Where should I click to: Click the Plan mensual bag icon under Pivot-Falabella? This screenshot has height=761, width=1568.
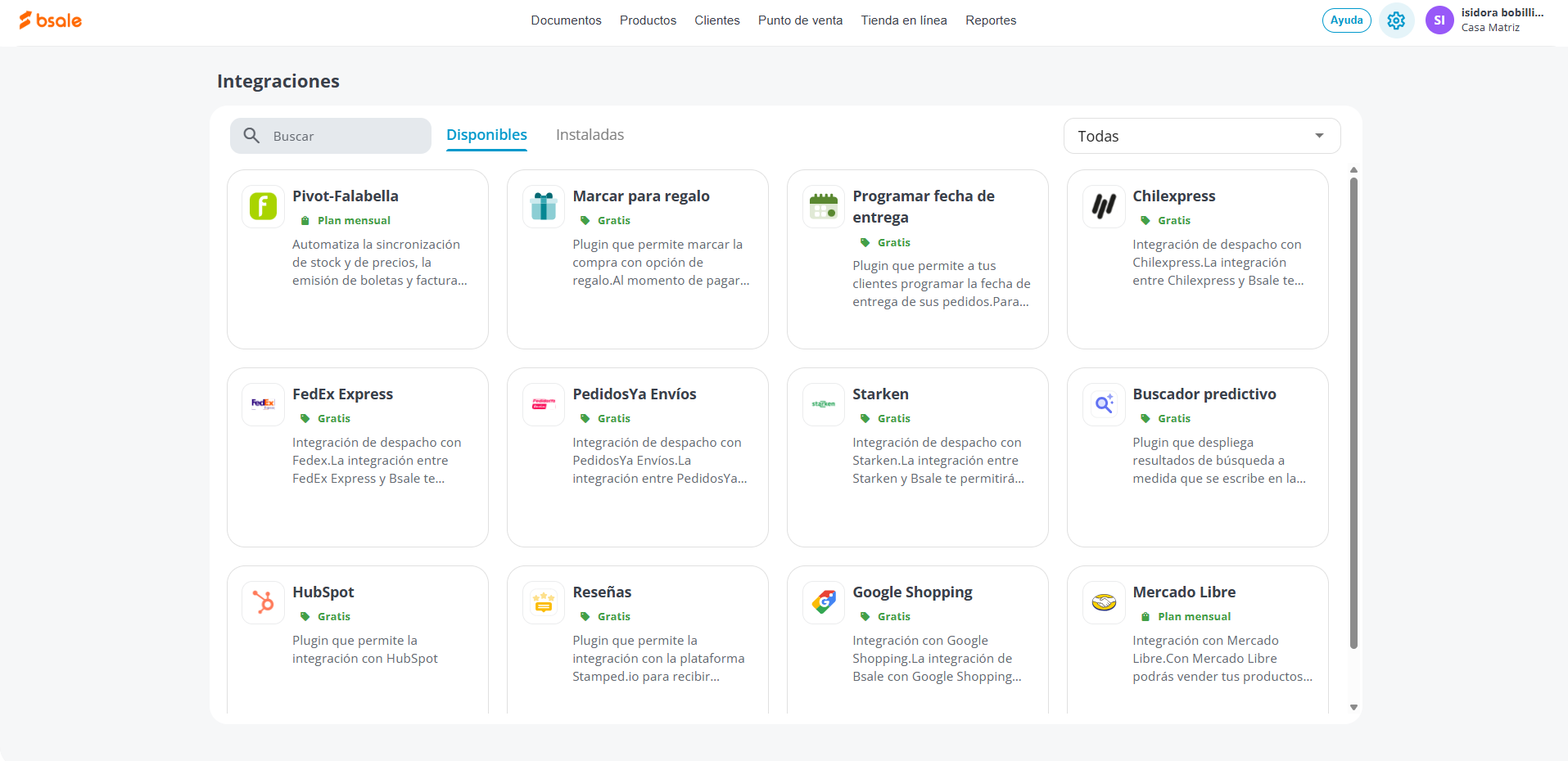pyautogui.click(x=305, y=221)
